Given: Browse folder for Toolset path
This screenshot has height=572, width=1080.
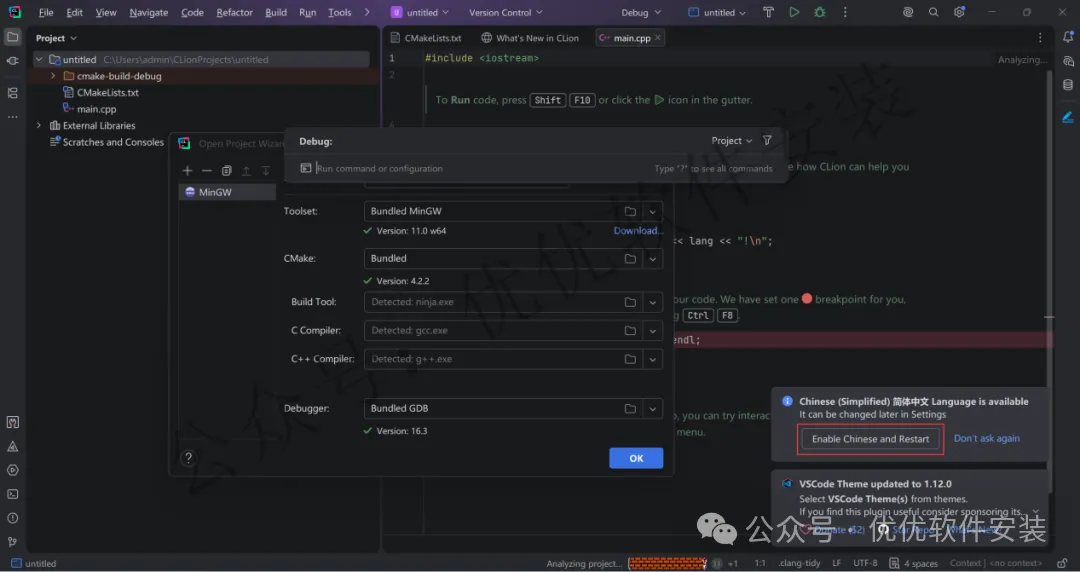Looking at the screenshot, I should click(x=630, y=212).
